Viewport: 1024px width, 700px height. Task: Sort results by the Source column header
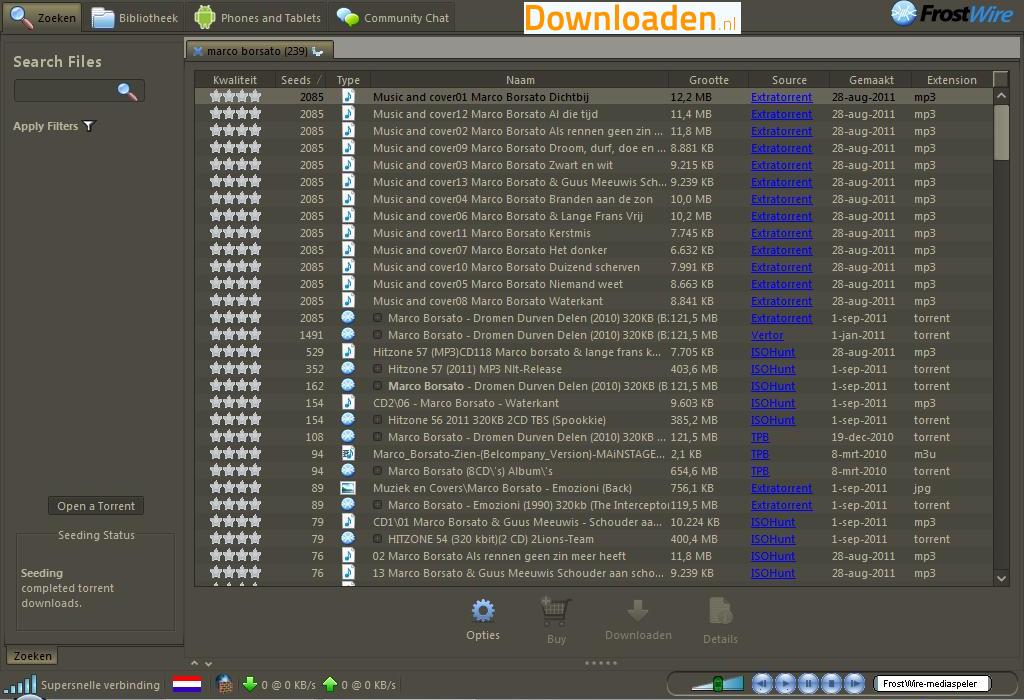(x=789, y=80)
